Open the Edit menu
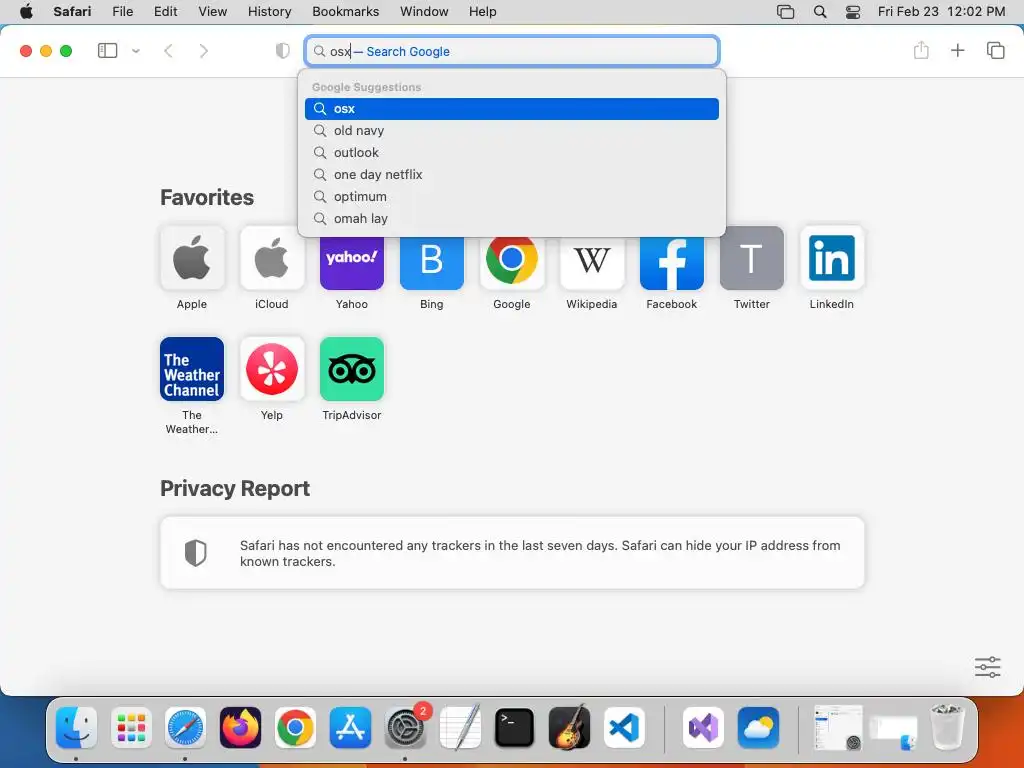The width and height of the screenshot is (1024, 768). coord(165,11)
